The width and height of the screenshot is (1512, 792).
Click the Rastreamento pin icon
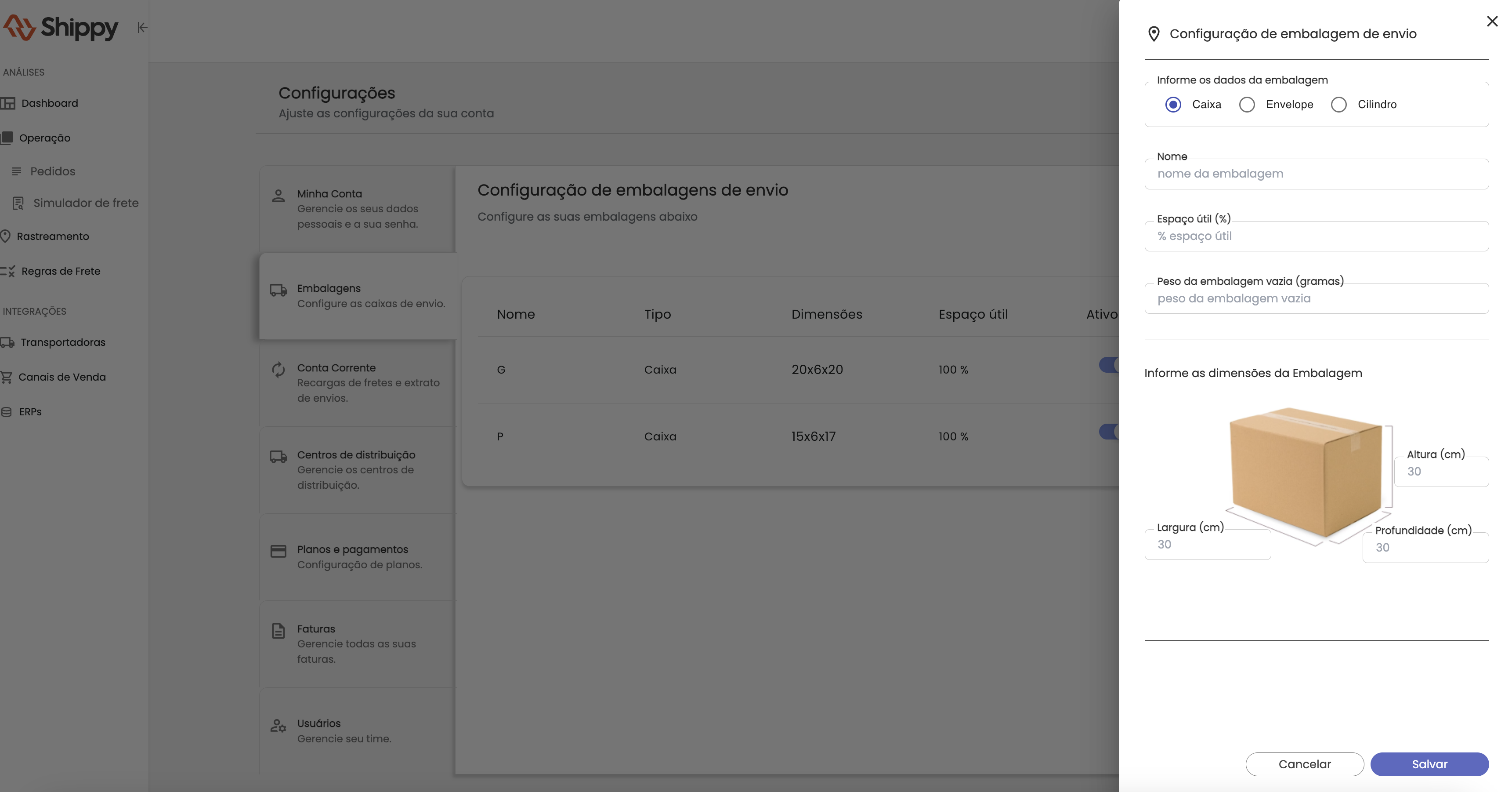click(x=6, y=236)
